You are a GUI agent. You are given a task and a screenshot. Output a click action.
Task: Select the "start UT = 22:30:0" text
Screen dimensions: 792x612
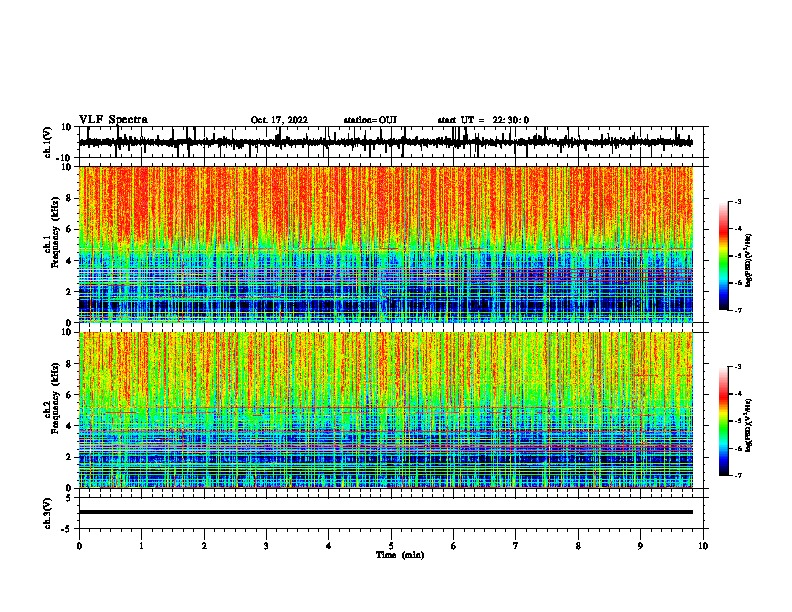click(x=483, y=120)
